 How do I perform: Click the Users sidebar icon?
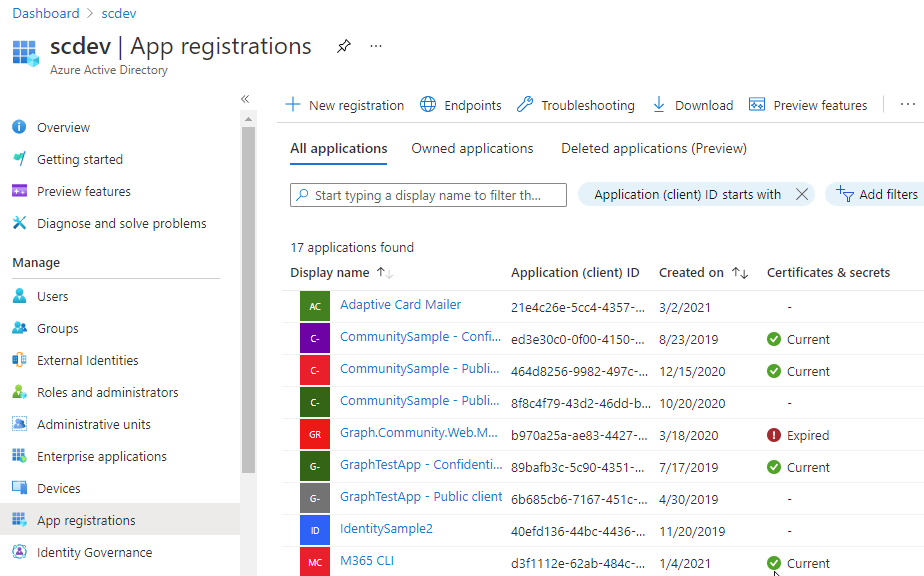tap(19, 296)
